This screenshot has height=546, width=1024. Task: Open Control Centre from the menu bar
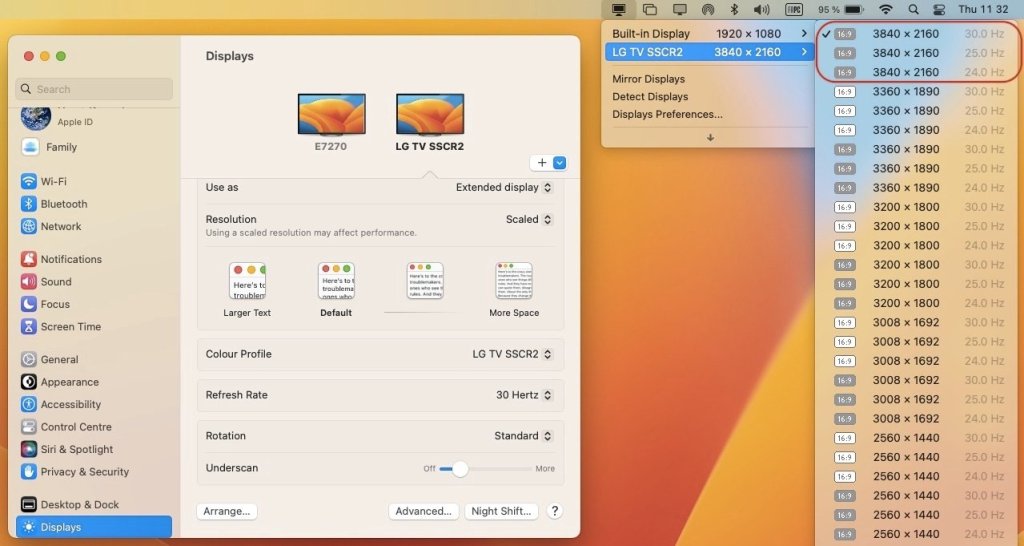coord(938,9)
